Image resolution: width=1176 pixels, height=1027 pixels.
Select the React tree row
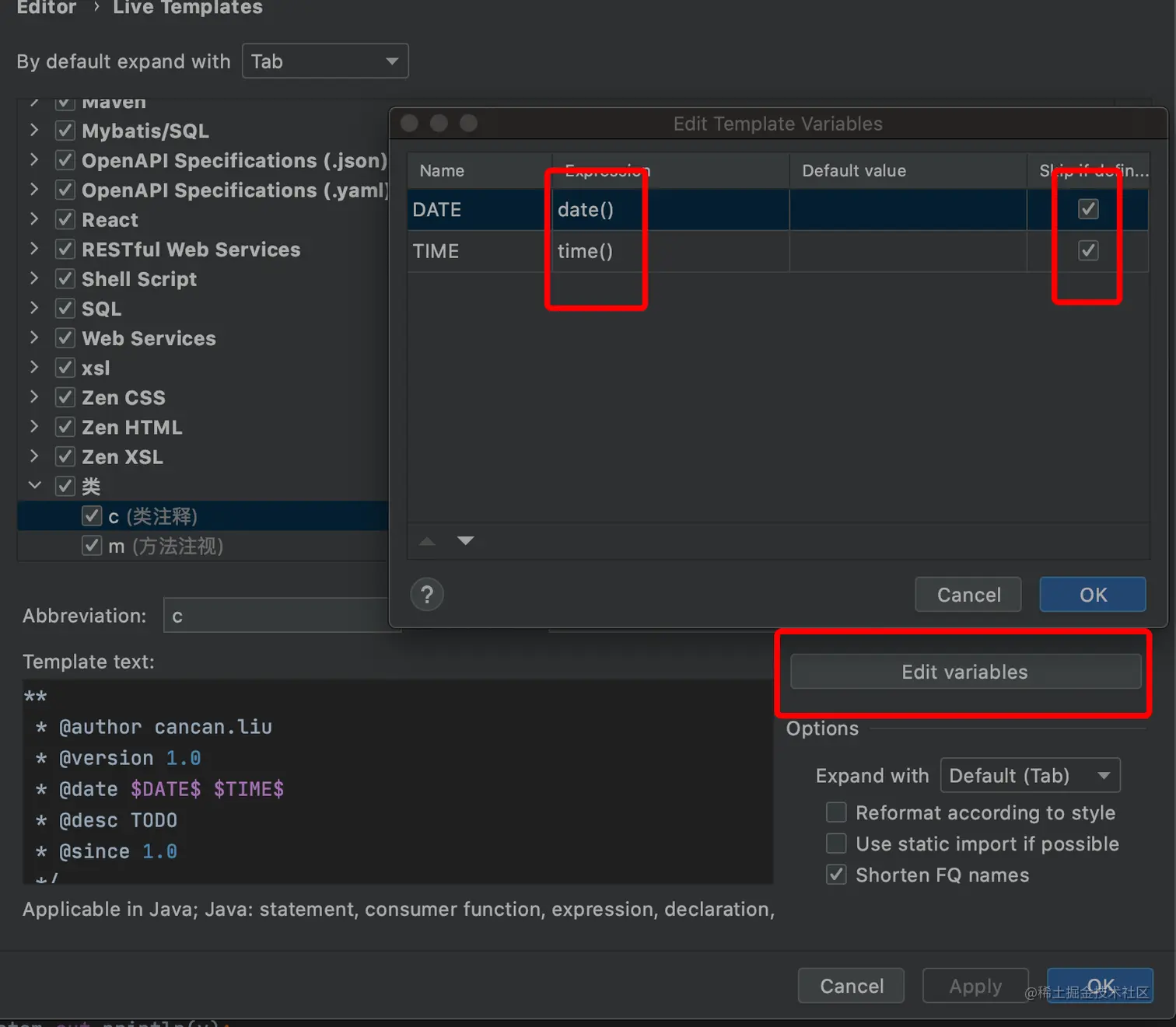coord(202,220)
